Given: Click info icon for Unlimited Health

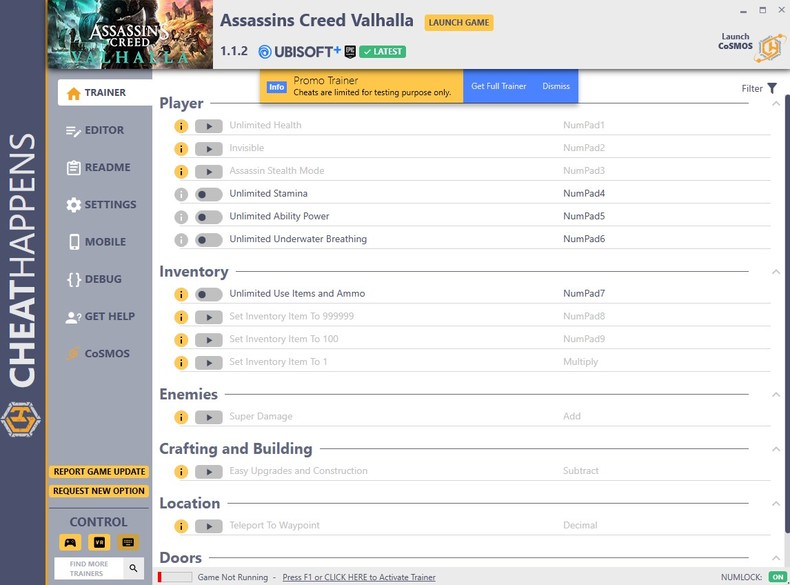Looking at the screenshot, I should coord(181,126).
